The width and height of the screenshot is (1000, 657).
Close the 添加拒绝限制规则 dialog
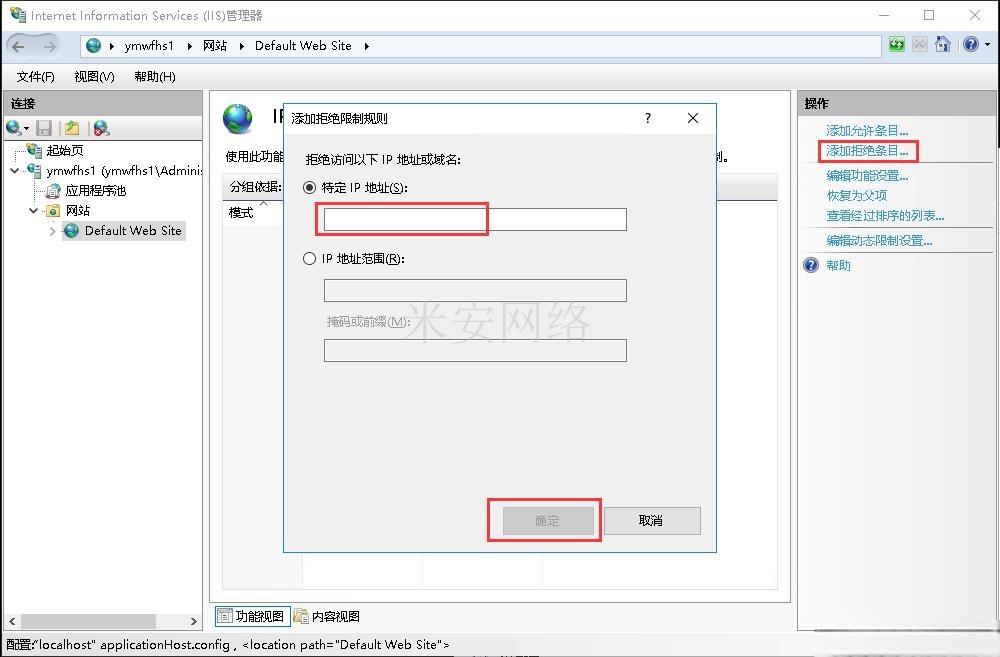[x=693, y=118]
